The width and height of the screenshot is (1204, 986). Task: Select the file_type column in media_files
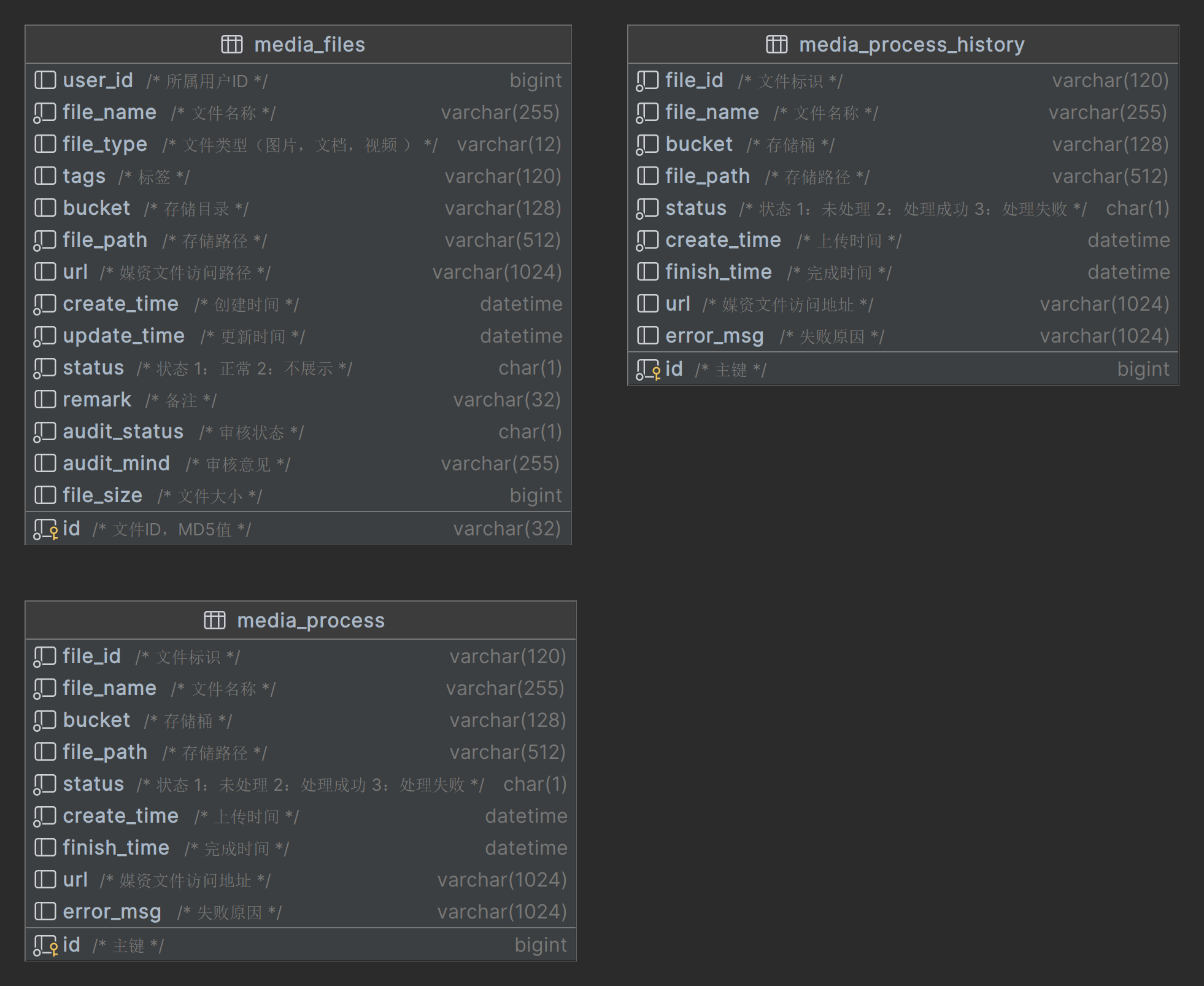tap(105, 144)
